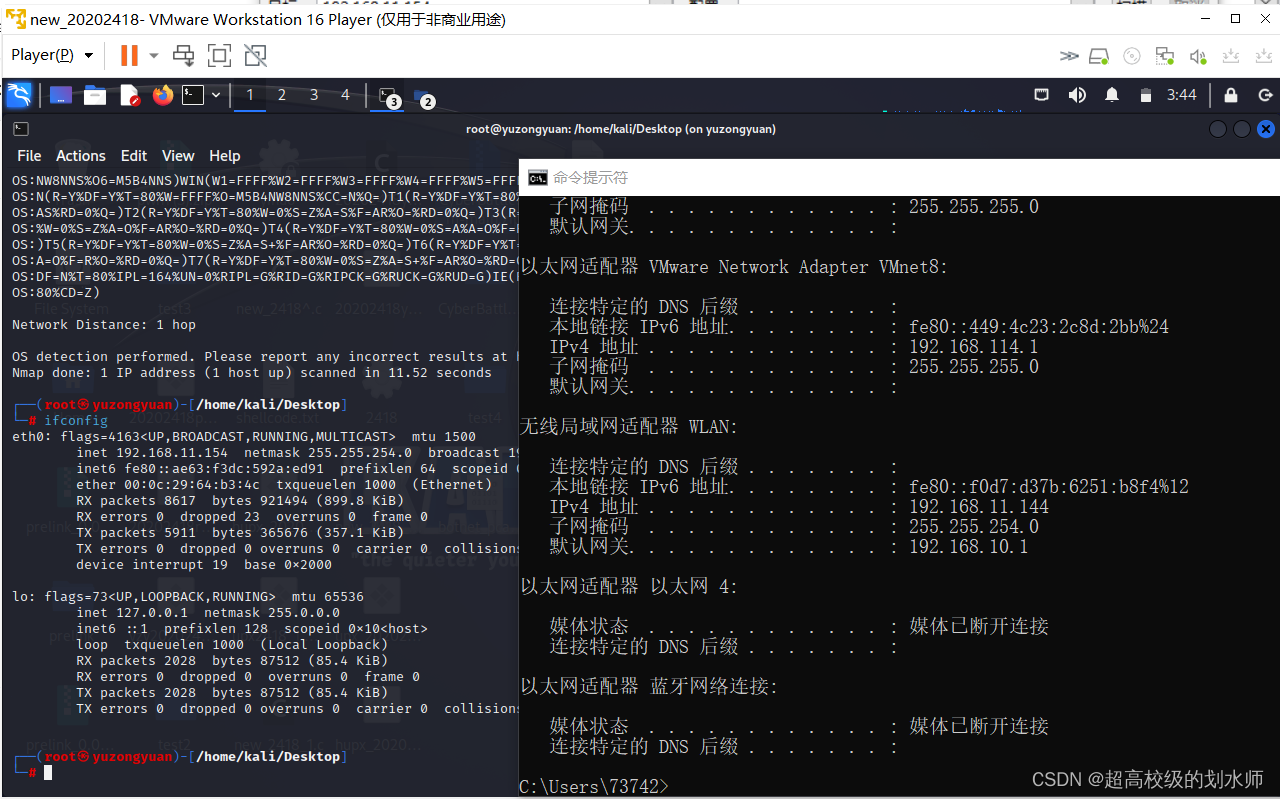Click the 3:44 clock in Kali panel
Image resolution: width=1280 pixels, height=799 pixels.
pyautogui.click(x=1182, y=95)
